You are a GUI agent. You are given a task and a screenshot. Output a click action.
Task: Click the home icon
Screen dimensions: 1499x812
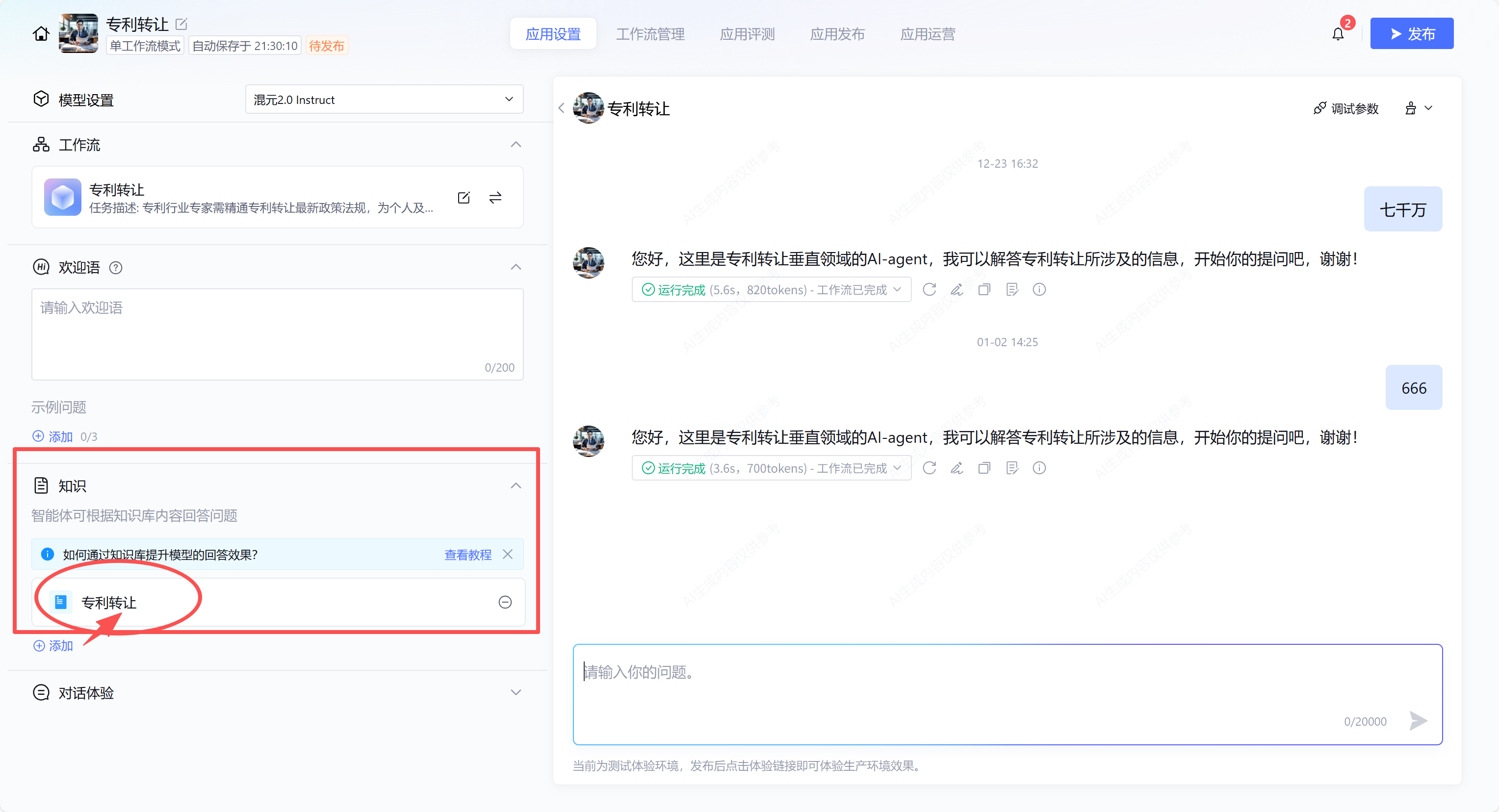(x=41, y=34)
